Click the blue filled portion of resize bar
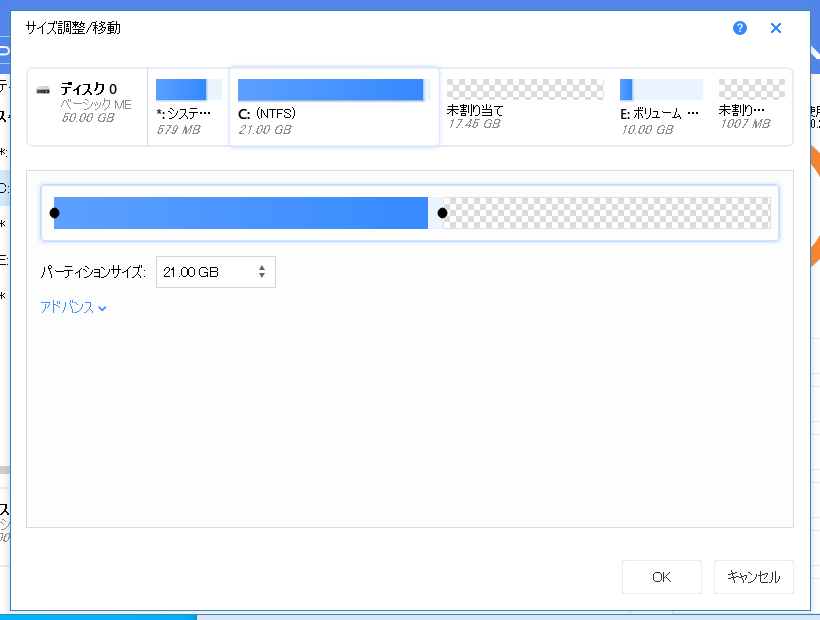Viewport: 820px width, 620px height. point(240,212)
